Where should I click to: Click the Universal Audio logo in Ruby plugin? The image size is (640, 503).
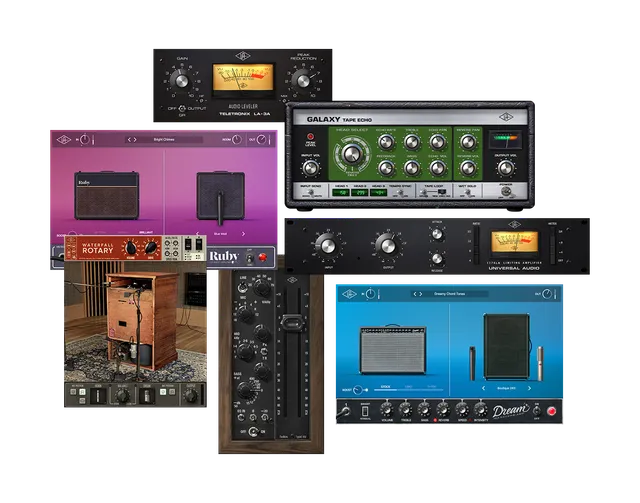[64, 140]
